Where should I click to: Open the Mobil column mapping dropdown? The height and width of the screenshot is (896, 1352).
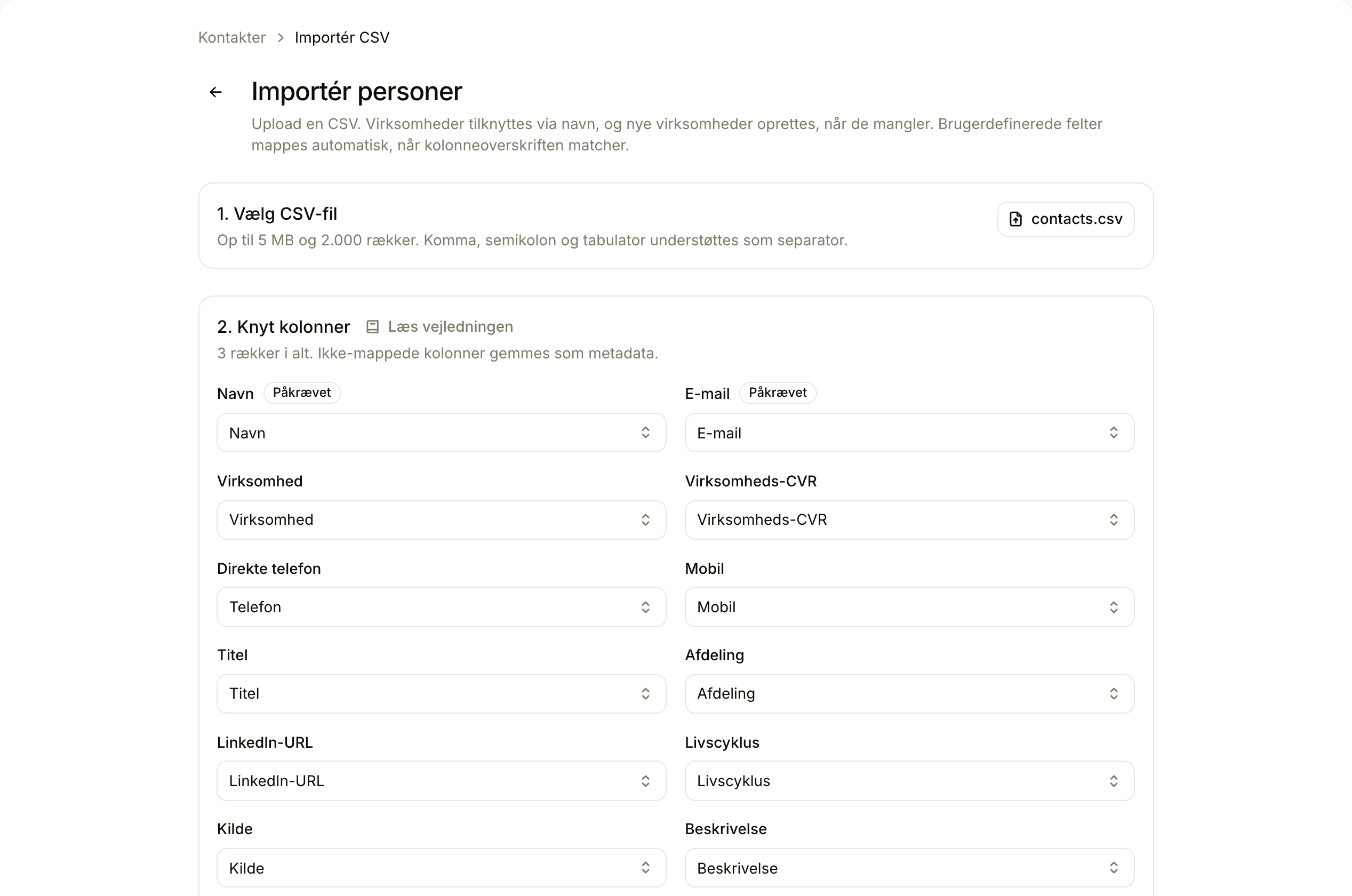tap(909, 607)
